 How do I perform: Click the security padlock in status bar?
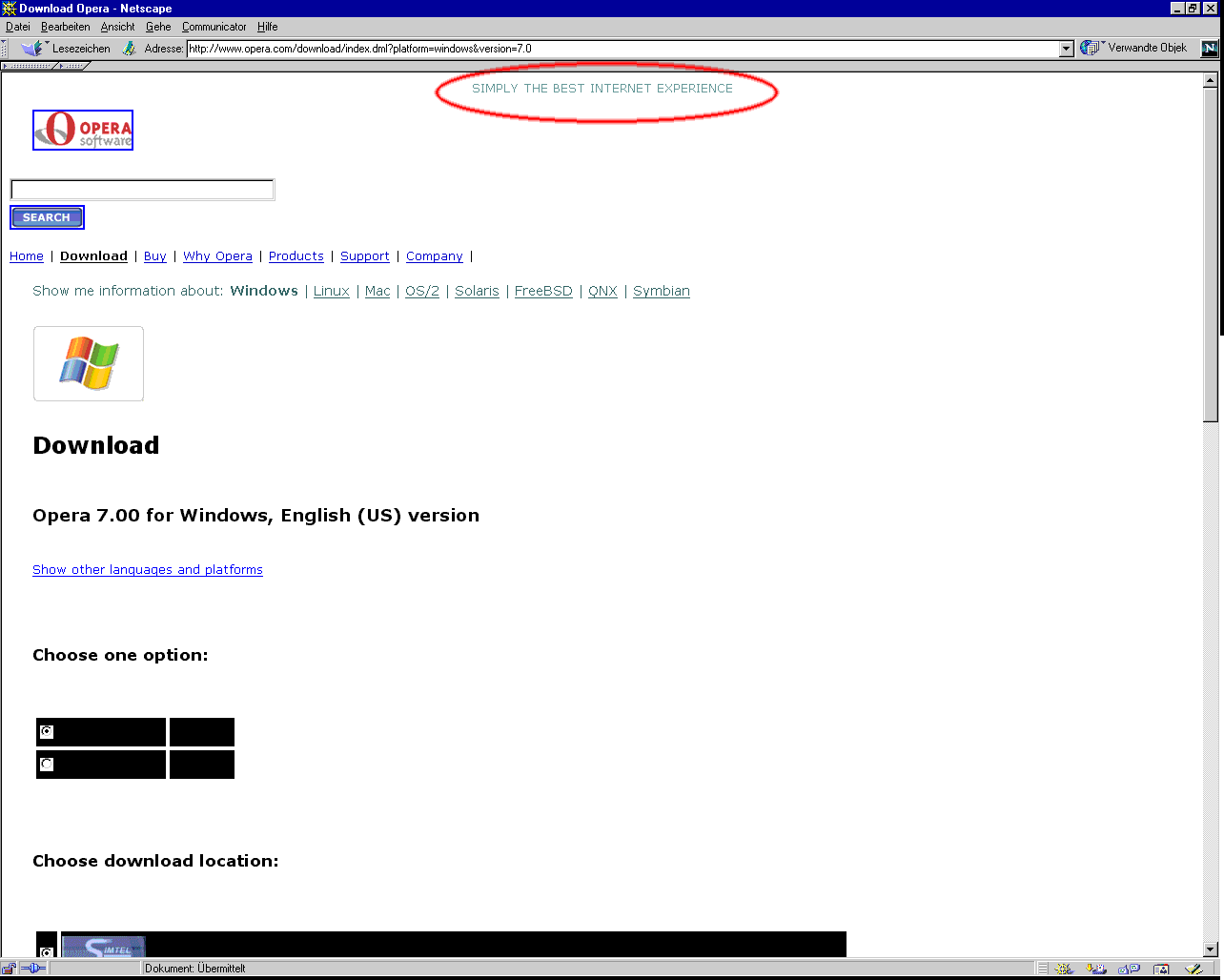[10, 969]
